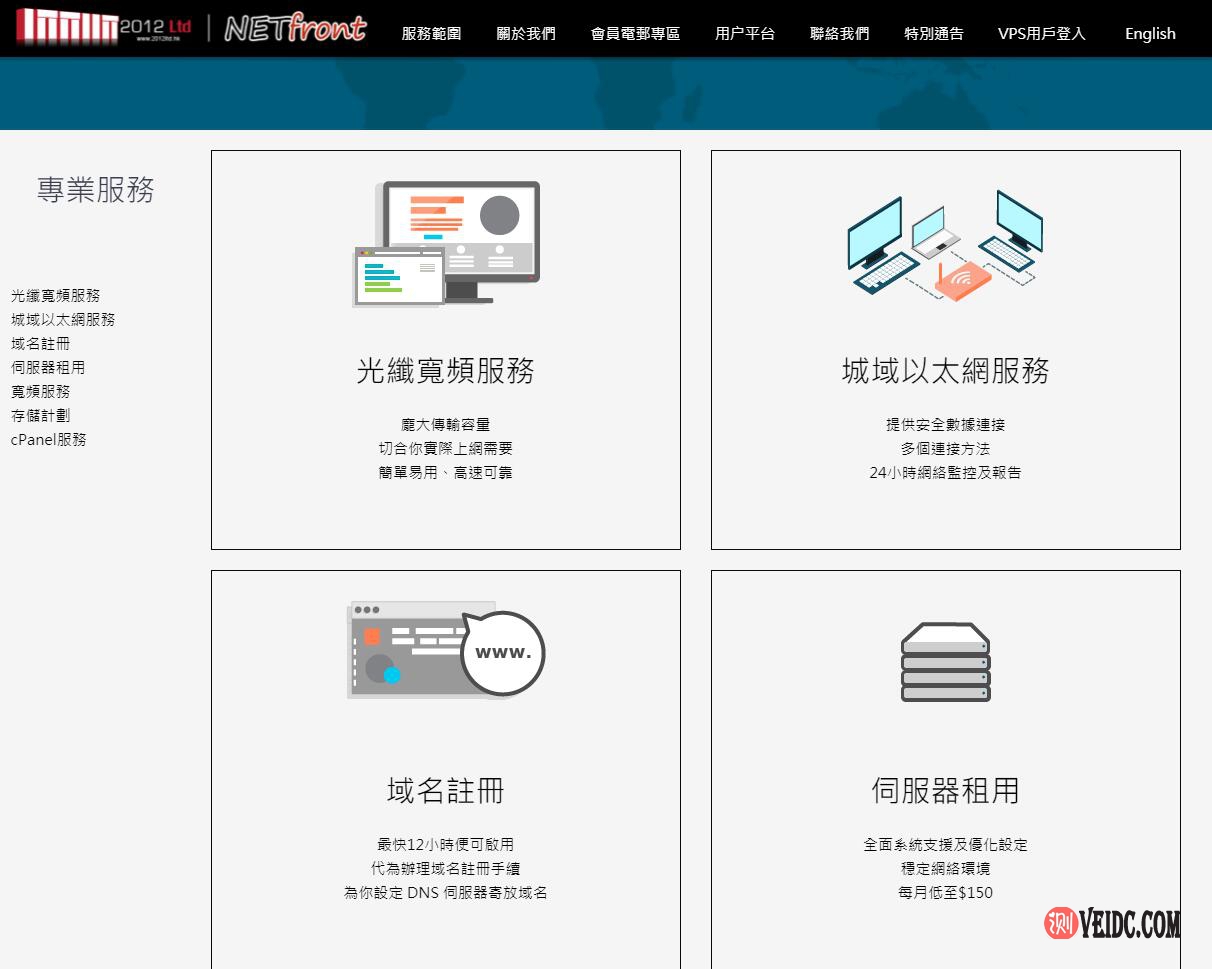The height and width of the screenshot is (969, 1212).
Task: Log in via VPS用戶登入
Action: 1041,33
